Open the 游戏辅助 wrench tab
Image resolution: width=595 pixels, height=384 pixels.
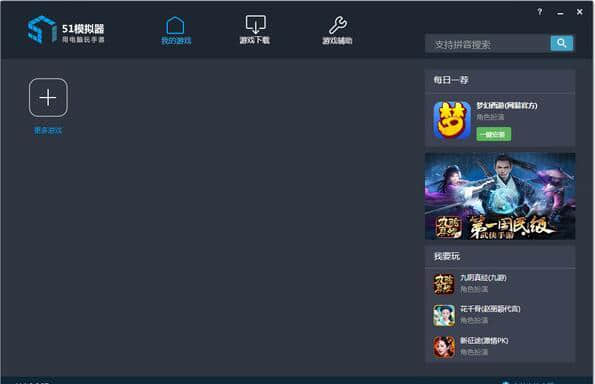pyautogui.click(x=337, y=30)
